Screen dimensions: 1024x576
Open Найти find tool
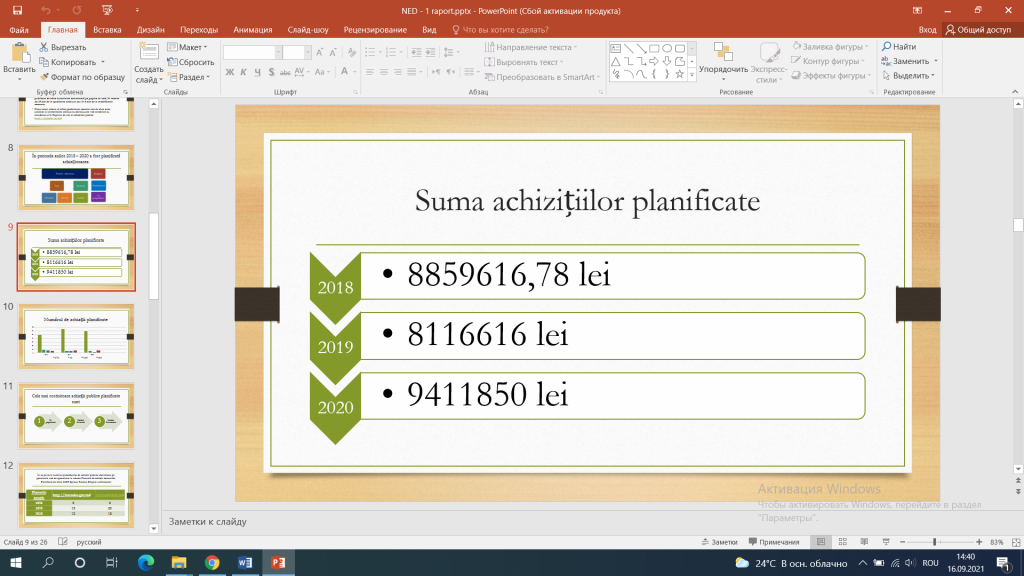(899, 46)
